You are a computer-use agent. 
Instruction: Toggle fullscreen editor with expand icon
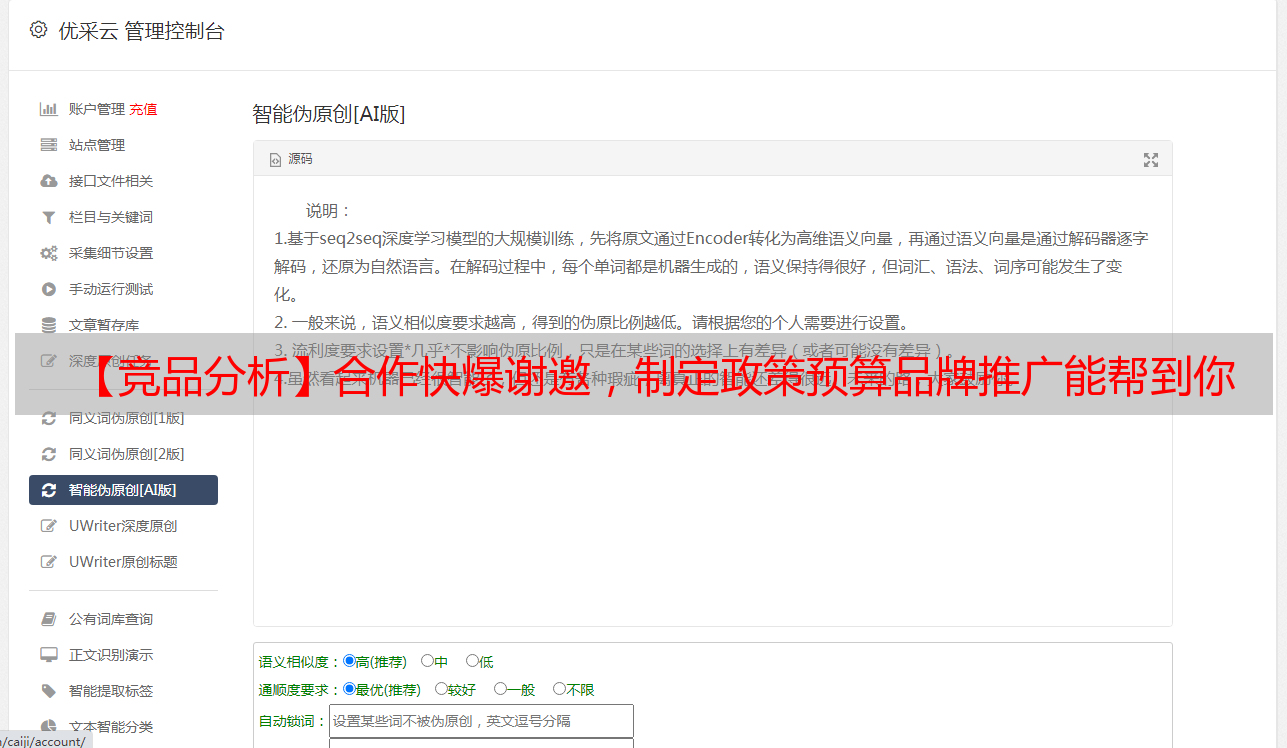pos(1151,159)
